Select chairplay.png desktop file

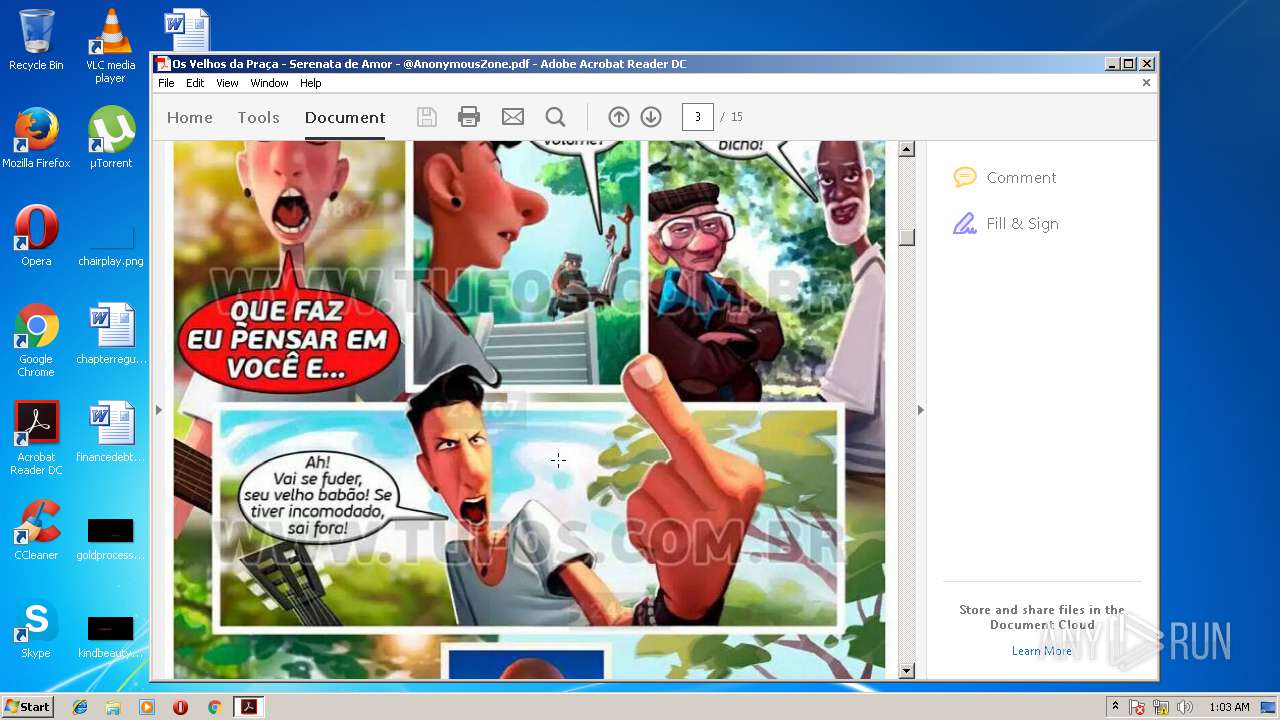click(x=110, y=245)
